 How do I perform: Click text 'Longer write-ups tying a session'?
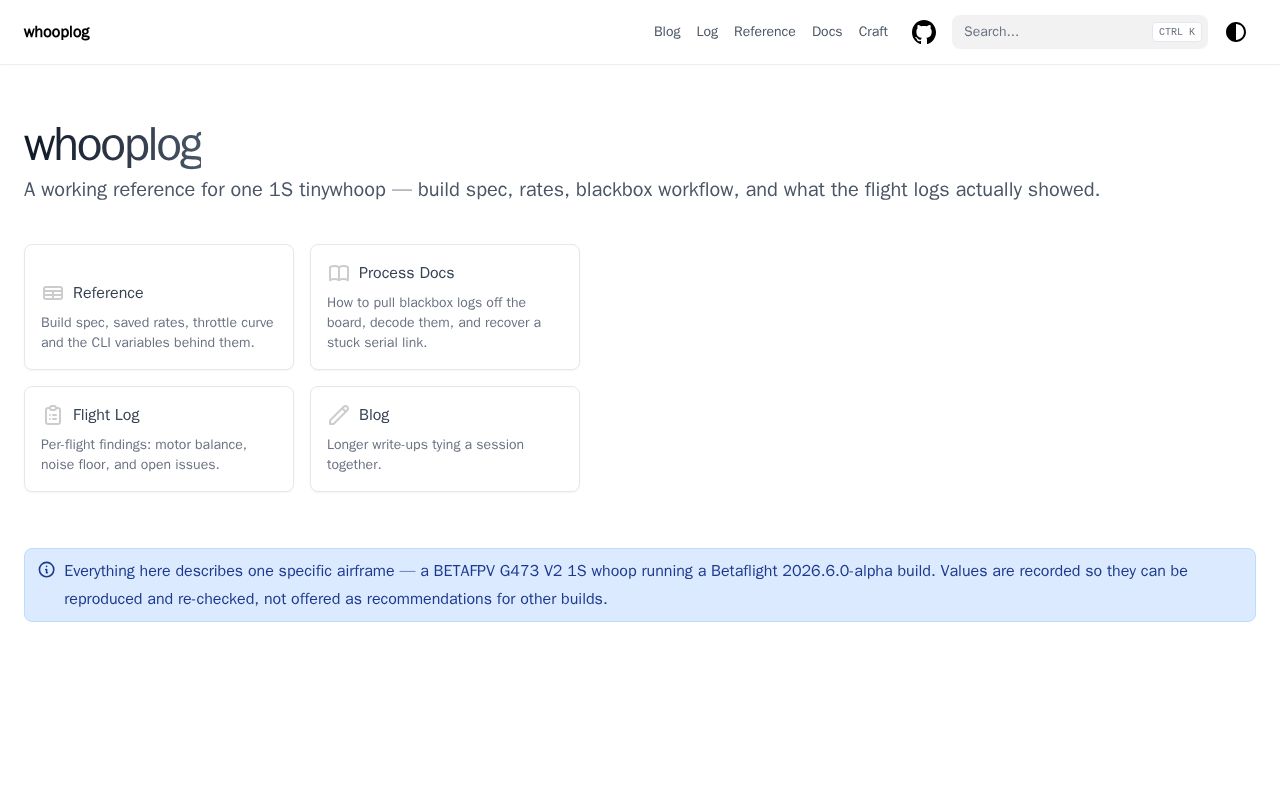click(425, 445)
